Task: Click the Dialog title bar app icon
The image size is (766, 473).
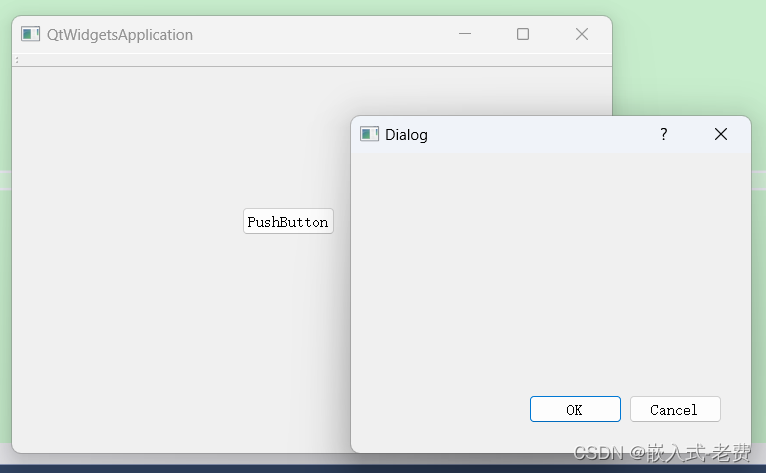Action: (x=369, y=134)
